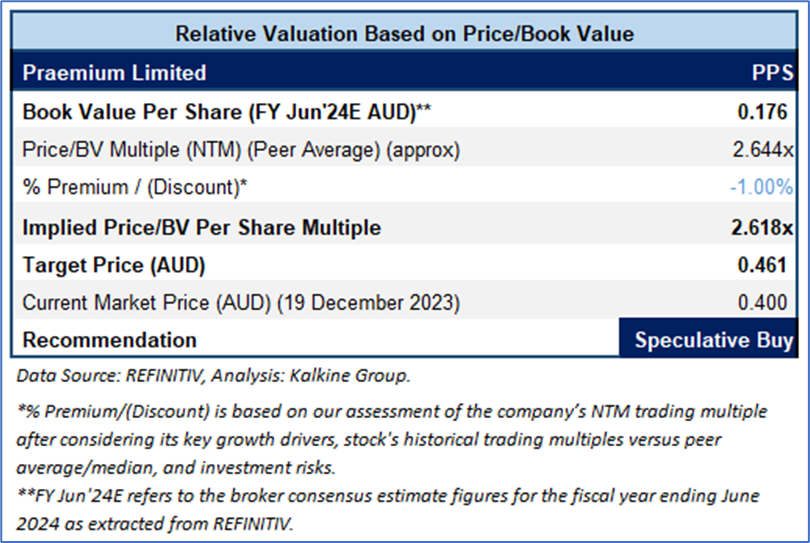Click the 2.644x peer average value
Screen dimensions: 810x543
point(765,150)
